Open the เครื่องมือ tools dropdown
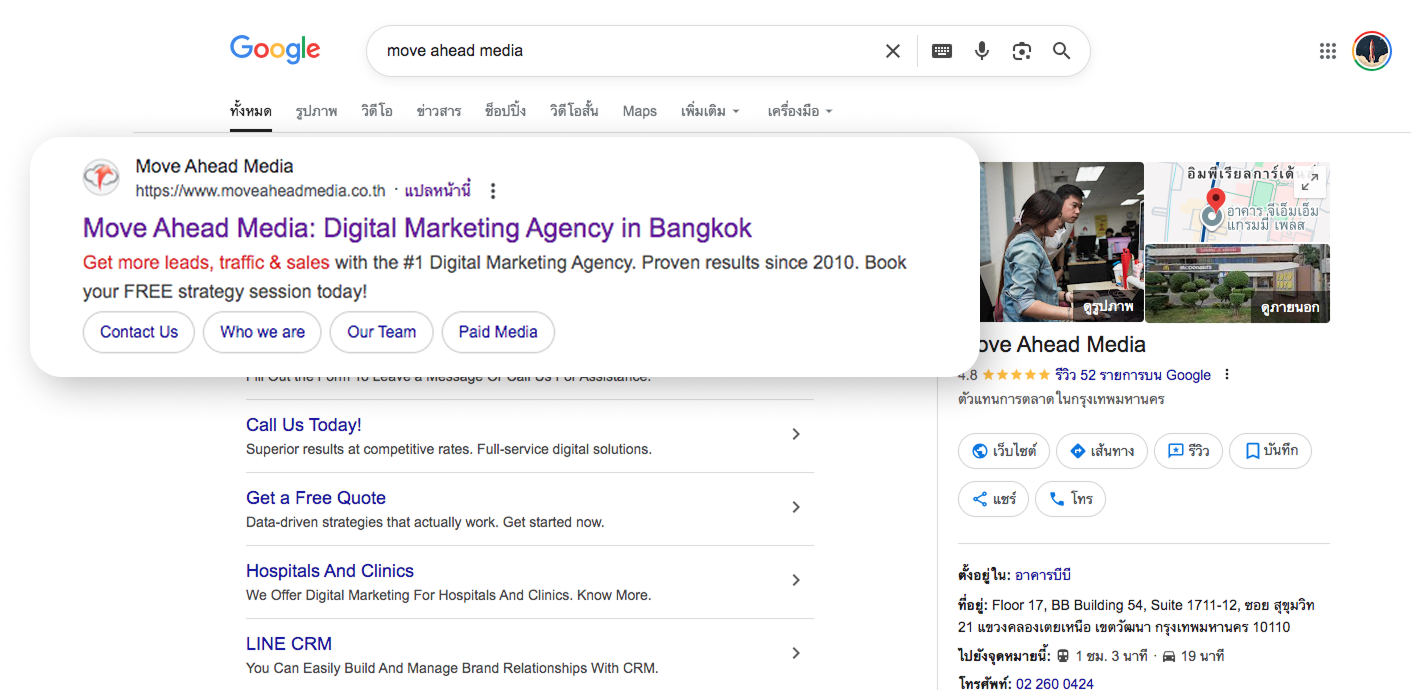The height and width of the screenshot is (690, 1411). [799, 111]
